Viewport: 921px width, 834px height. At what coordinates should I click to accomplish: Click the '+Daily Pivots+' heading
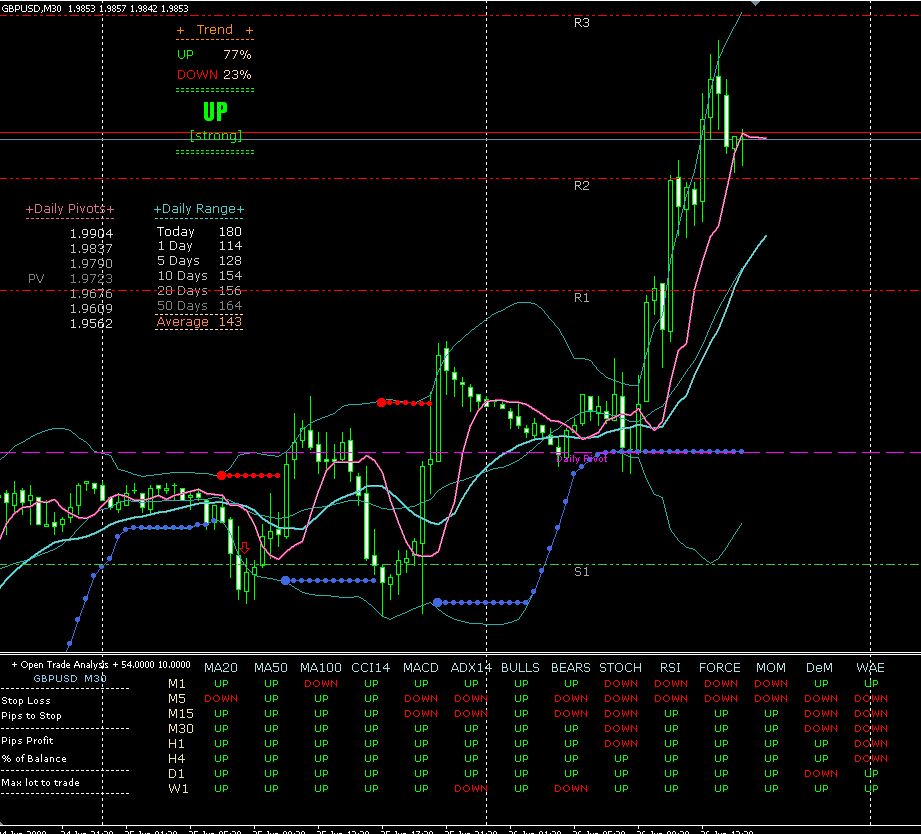(x=70, y=209)
